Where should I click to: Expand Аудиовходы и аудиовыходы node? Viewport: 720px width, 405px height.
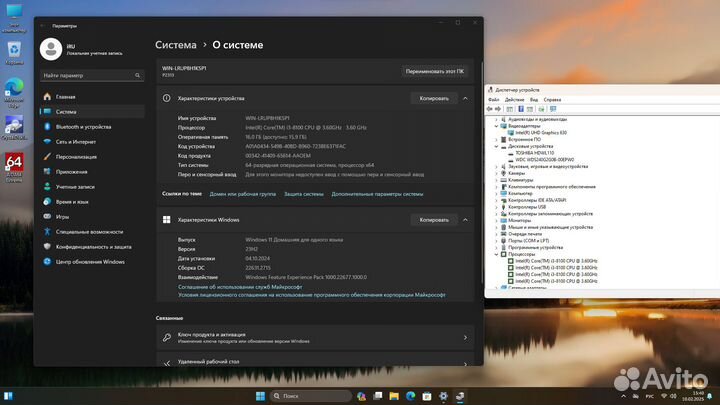click(x=496, y=119)
